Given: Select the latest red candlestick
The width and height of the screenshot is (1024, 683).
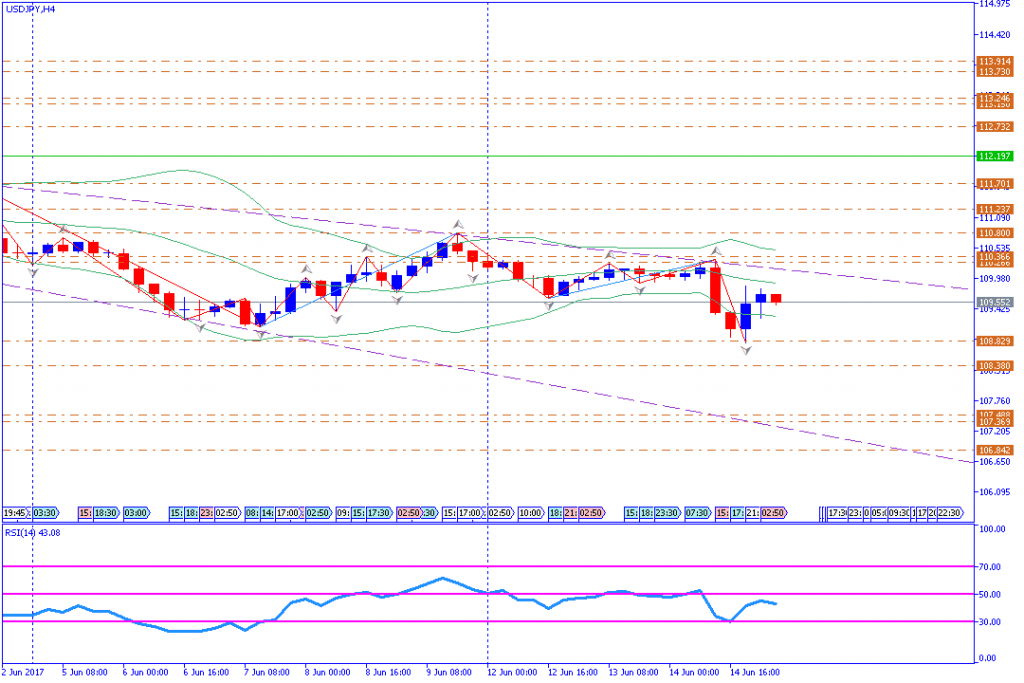Looking at the screenshot, I should pyautogui.click(x=776, y=298).
